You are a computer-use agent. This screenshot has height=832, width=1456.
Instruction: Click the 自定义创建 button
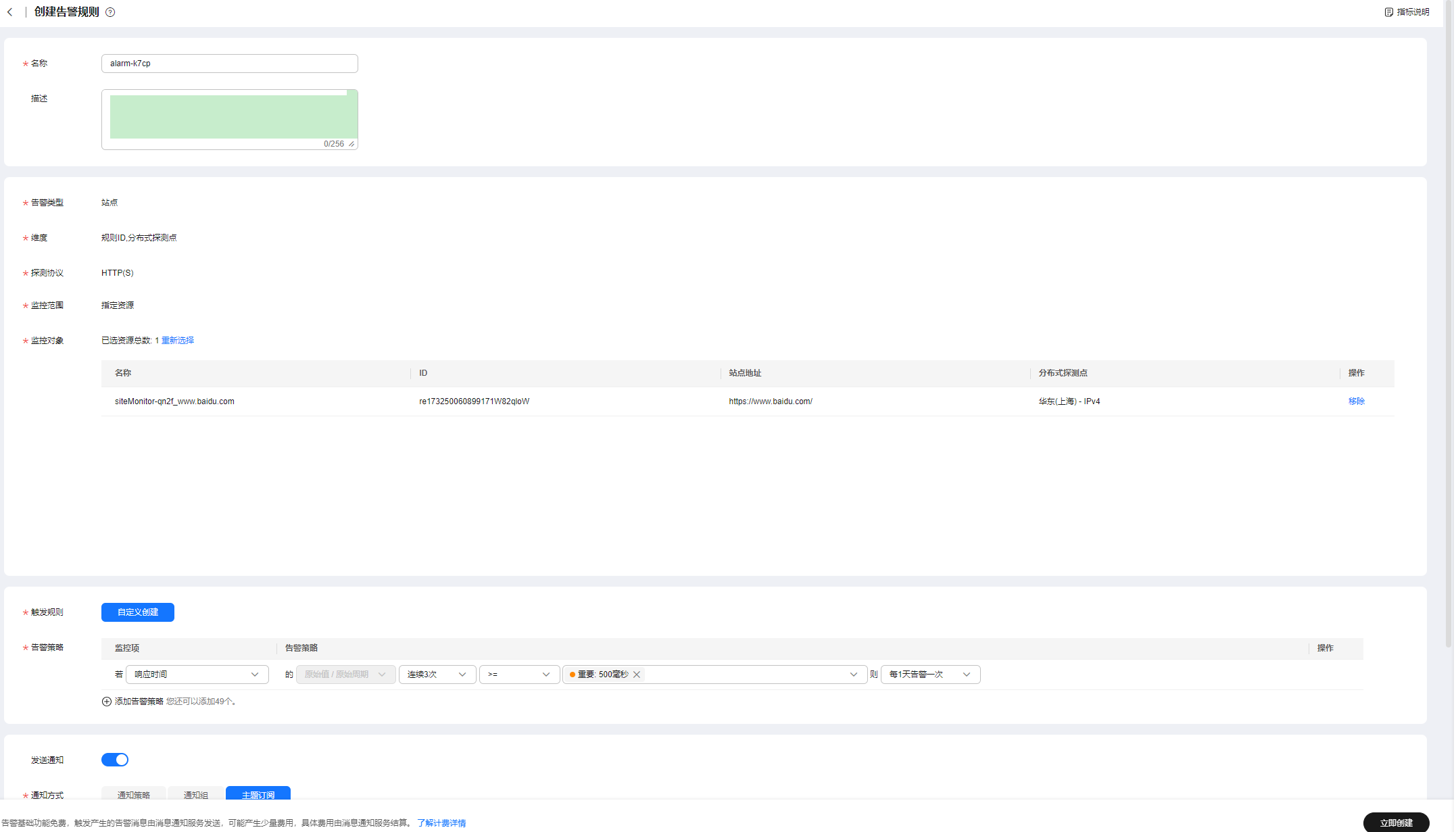138,612
